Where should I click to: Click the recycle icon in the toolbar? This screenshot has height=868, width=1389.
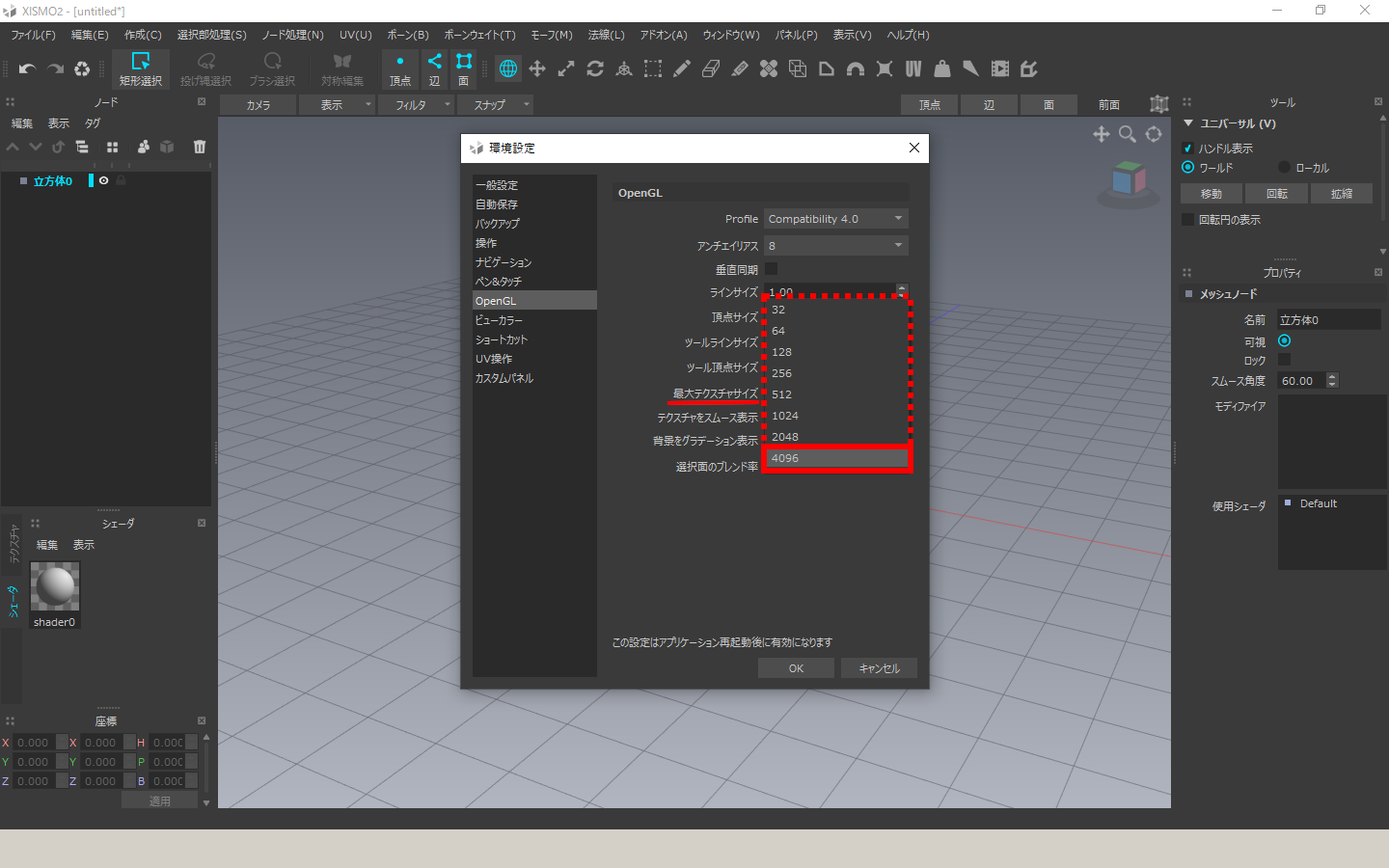tap(82, 68)
